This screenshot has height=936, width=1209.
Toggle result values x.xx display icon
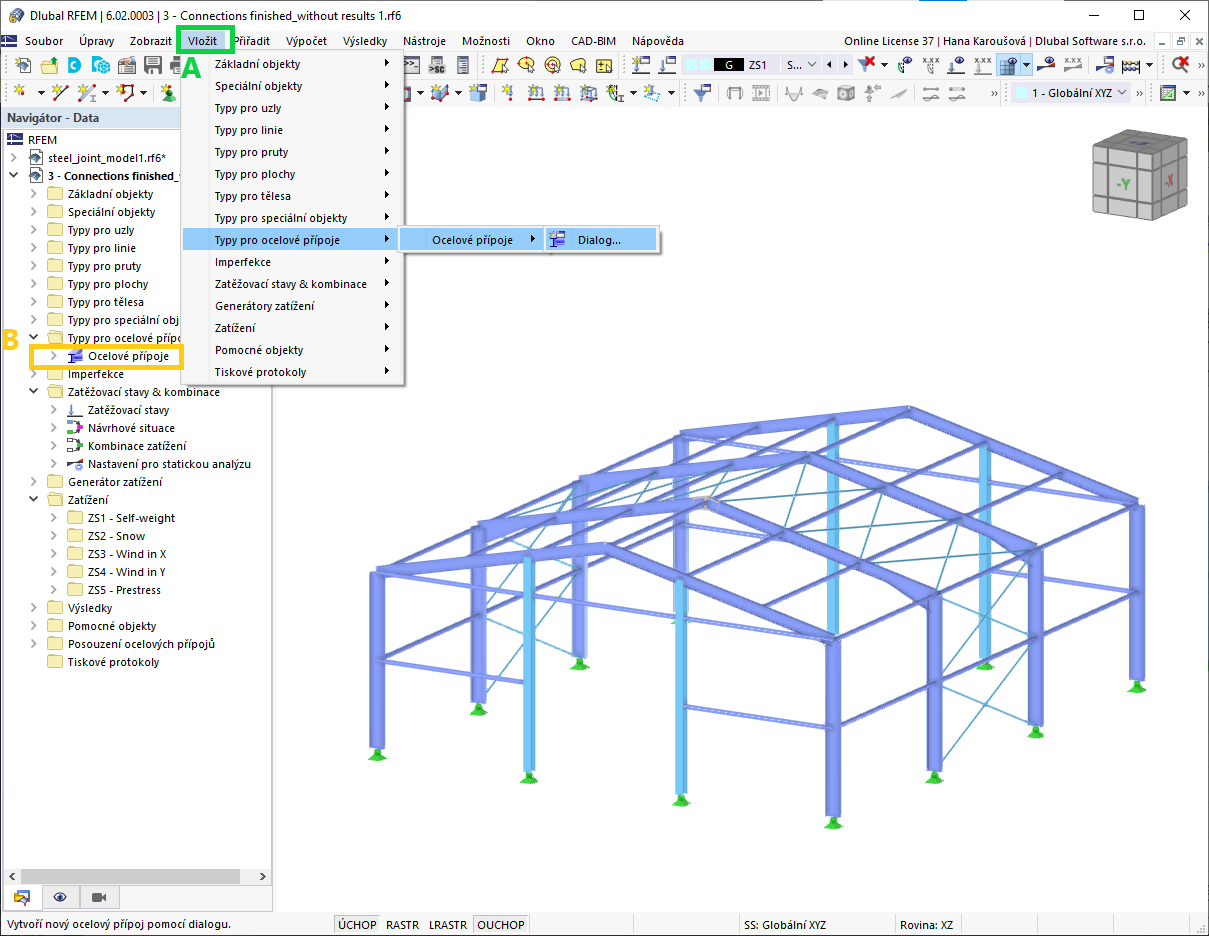[1073, 64]
